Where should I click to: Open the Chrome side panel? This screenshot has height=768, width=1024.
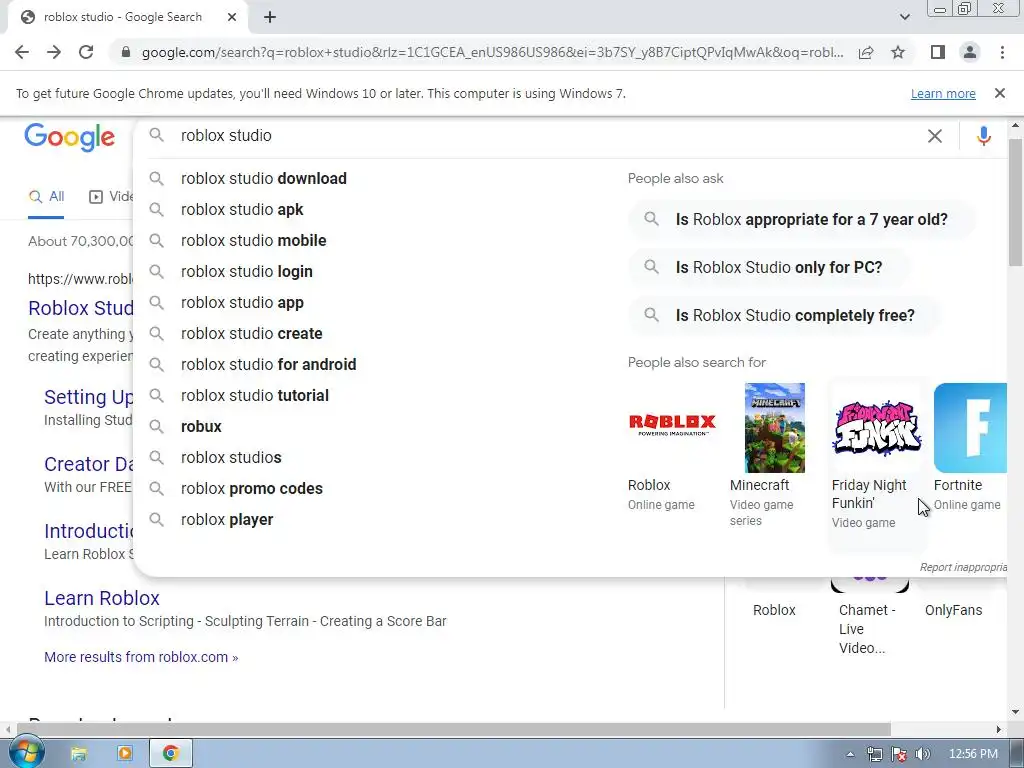click(x=938, y=52)
